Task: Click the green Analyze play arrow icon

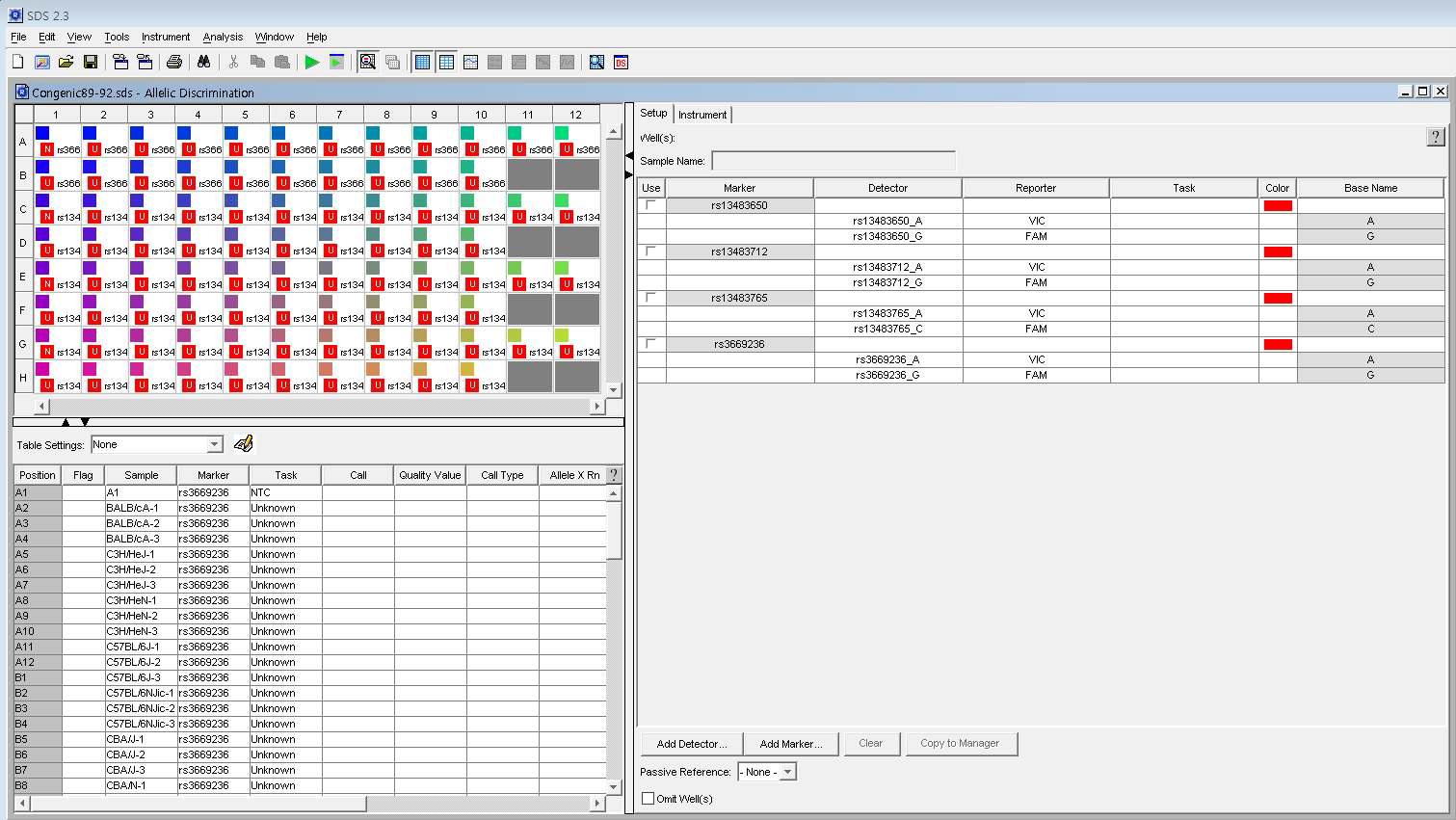Action: (x=311, y=62)
